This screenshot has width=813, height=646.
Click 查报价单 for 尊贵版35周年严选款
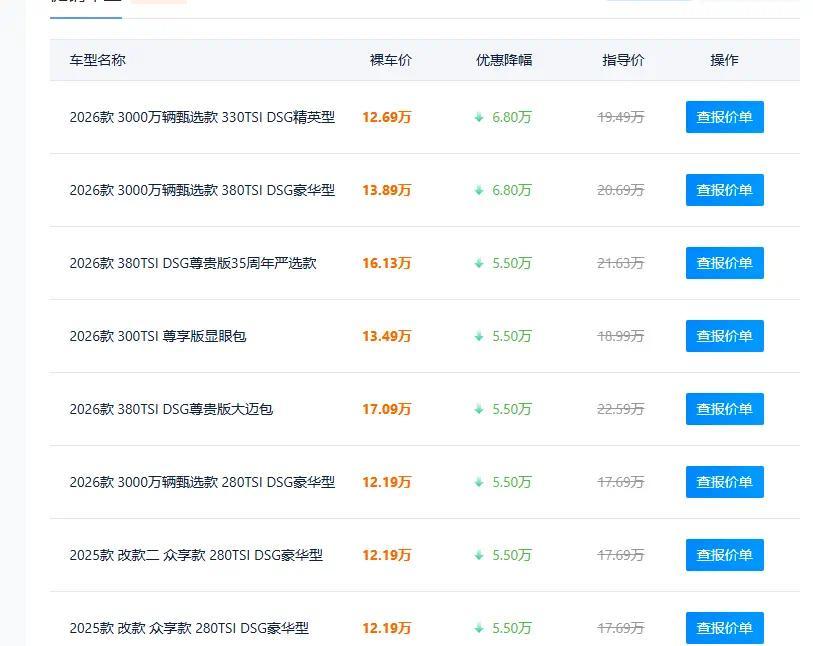point(724,263)
